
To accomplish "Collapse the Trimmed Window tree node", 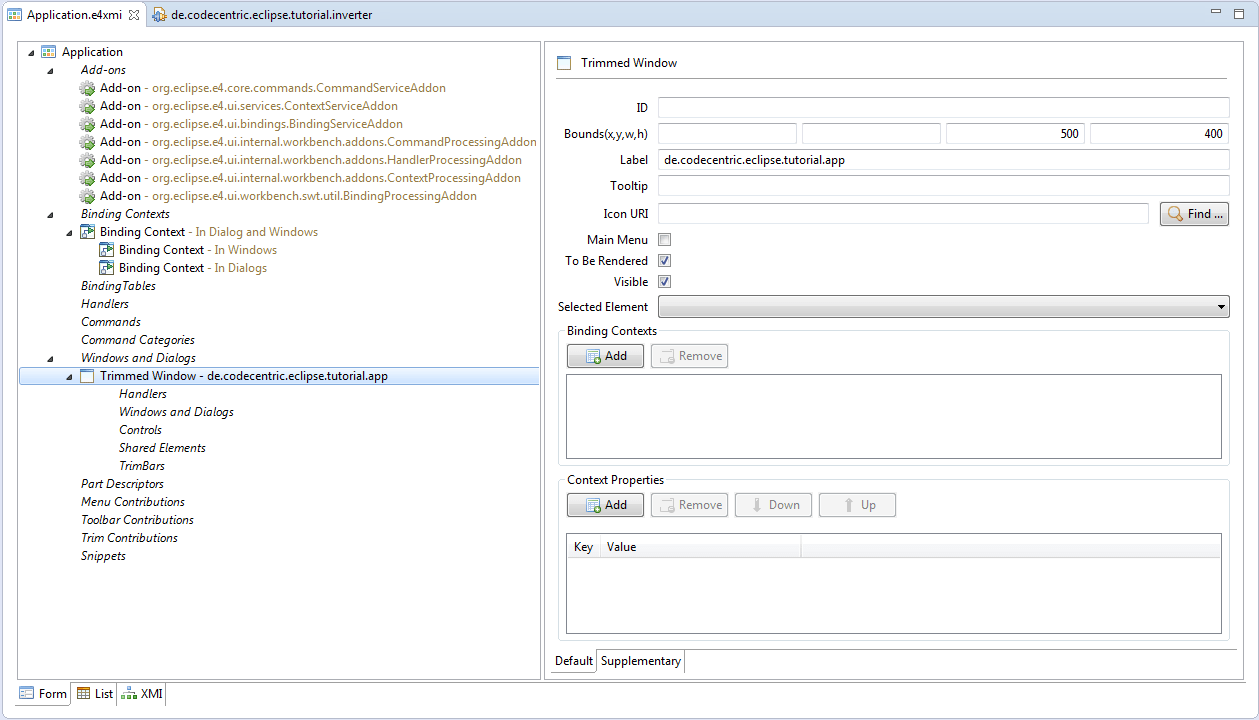I will (x=69, y=377).
